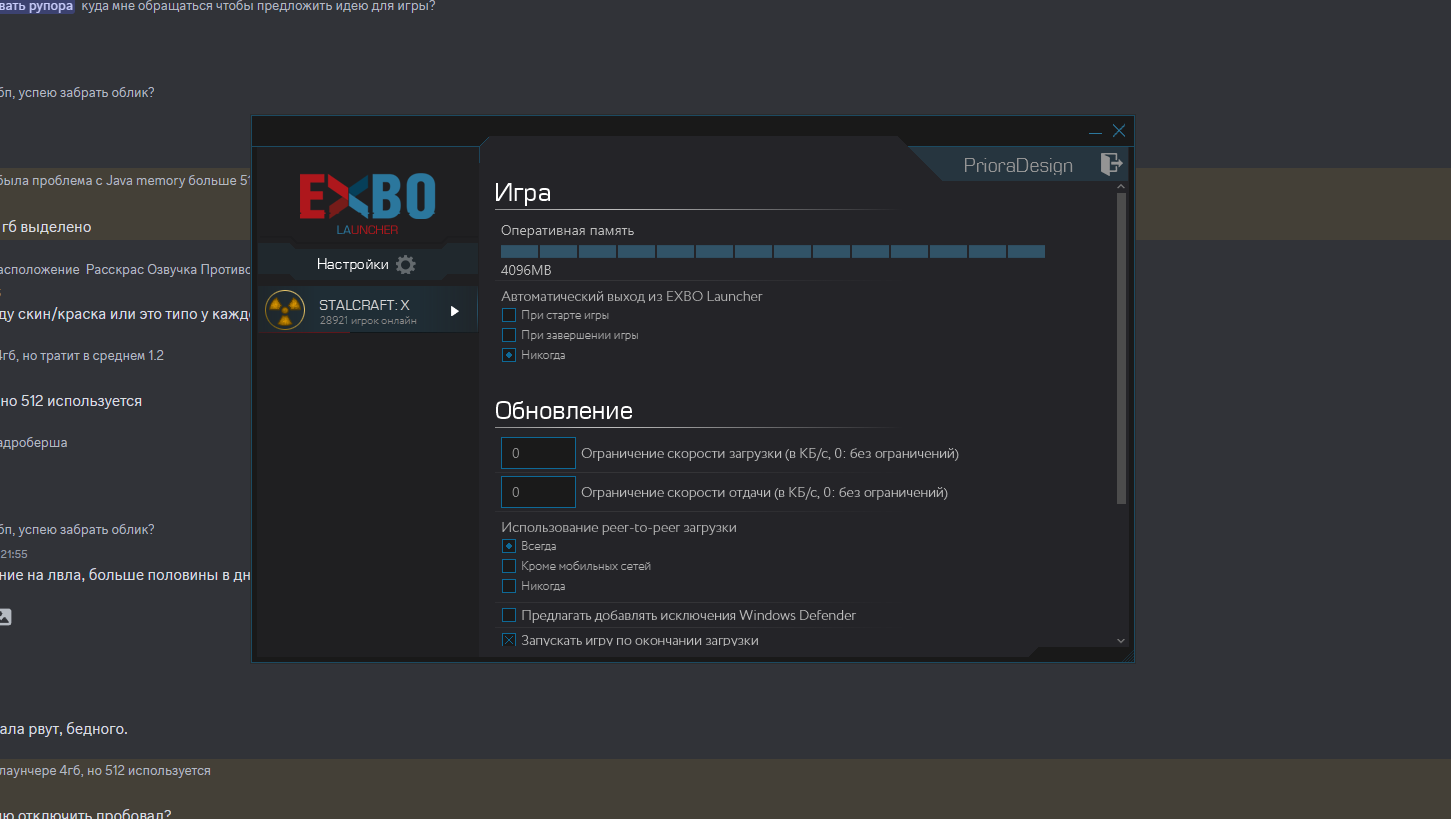The width and height of the screenshot is (1451, 819).
Task: Click the settings scrollbar up arrow
Action: tap(1121, 187)
